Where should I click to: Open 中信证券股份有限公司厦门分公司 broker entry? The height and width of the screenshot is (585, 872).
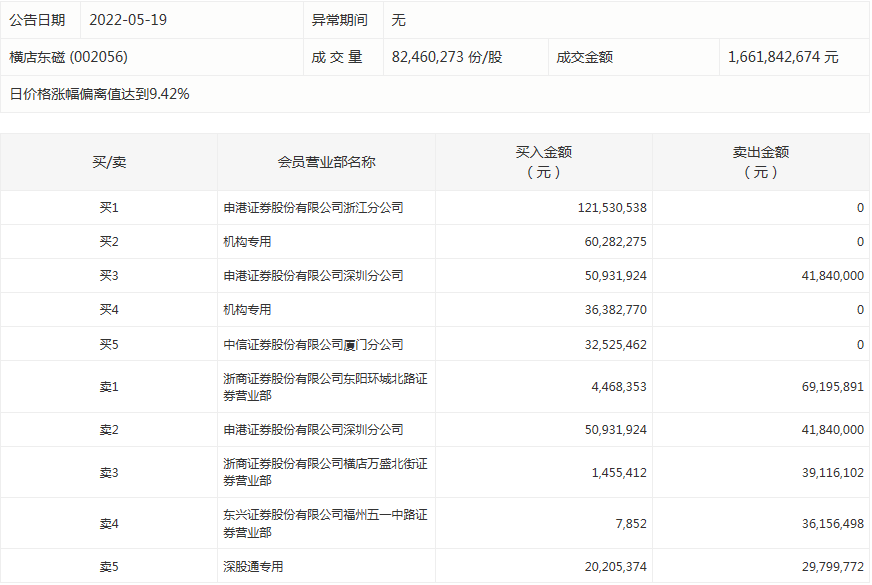[x=313, y=344]
